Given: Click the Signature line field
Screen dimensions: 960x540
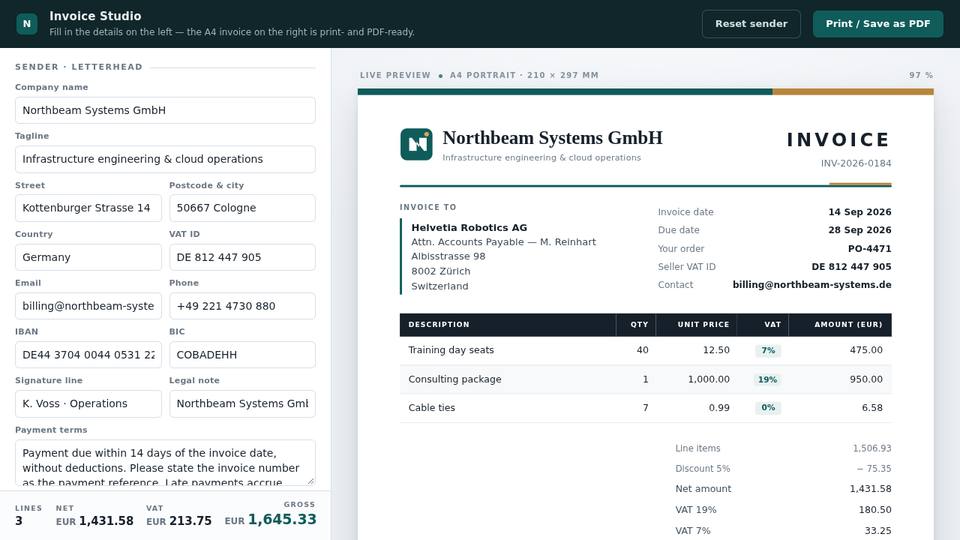Looking at the screenshot, I should tap(88, 403).
